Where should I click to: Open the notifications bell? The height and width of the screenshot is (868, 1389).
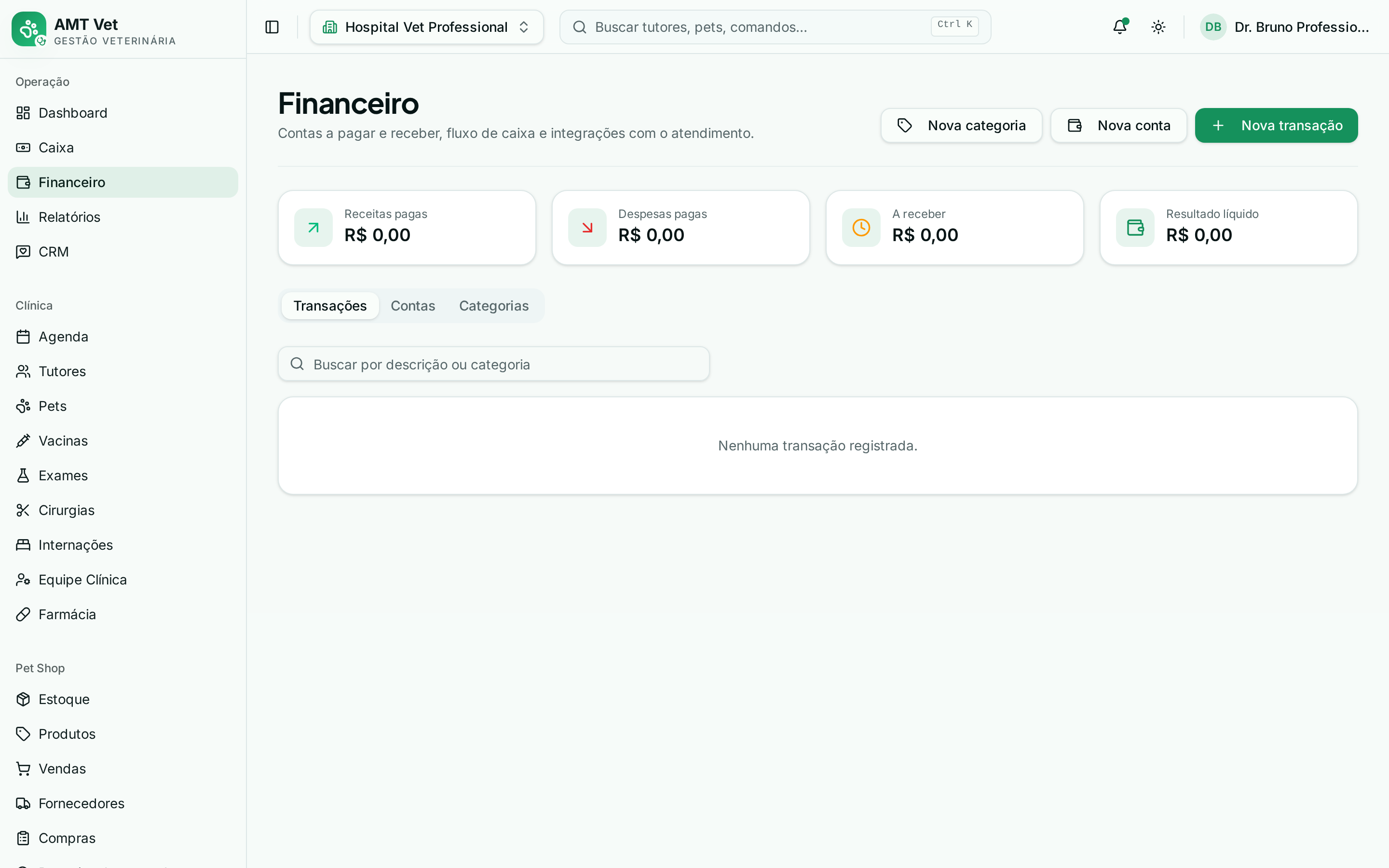click(1120, 27)
